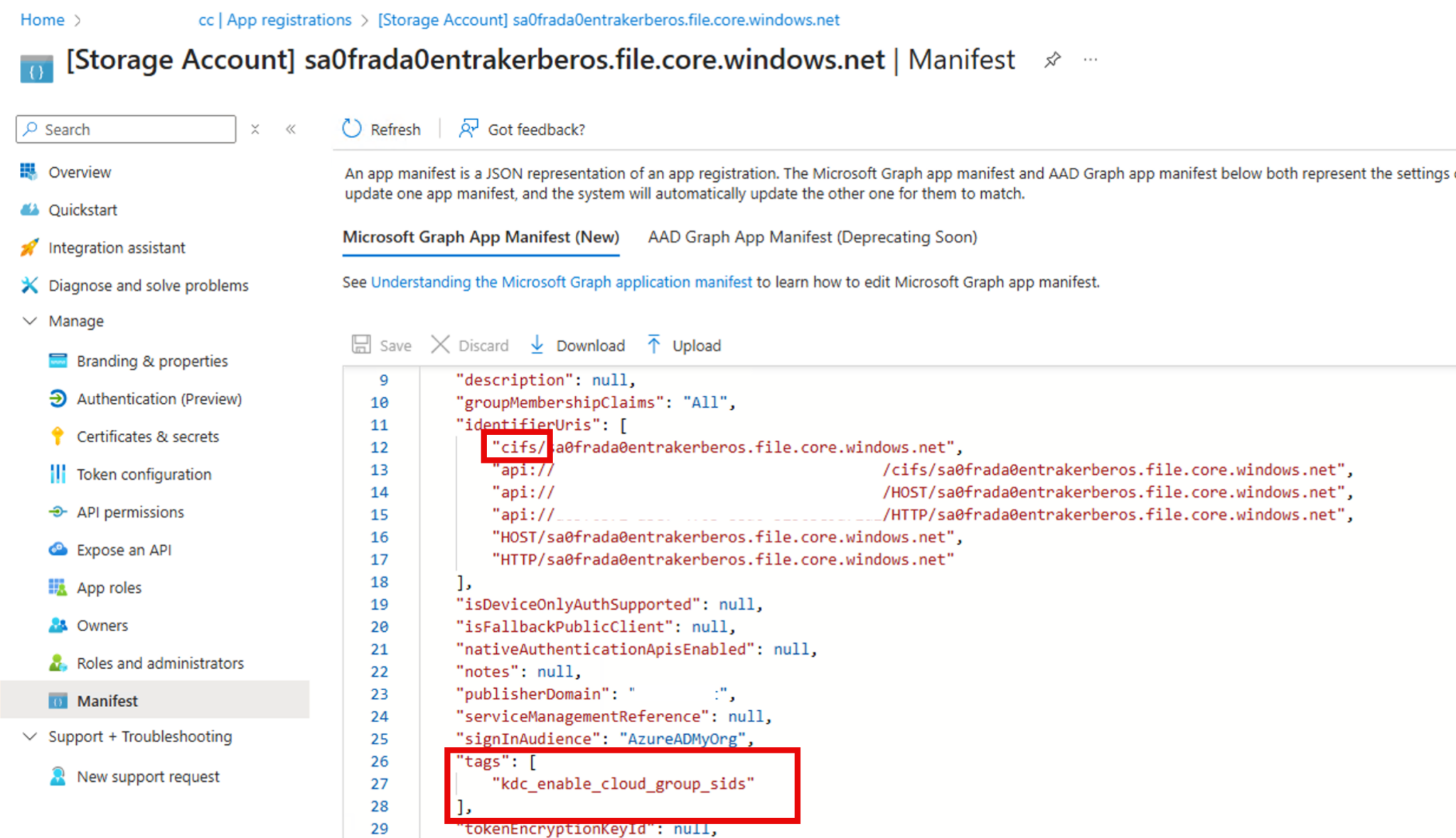Click the New support request icon
The image size is (1456, 838).
click(x=58, y=776)
